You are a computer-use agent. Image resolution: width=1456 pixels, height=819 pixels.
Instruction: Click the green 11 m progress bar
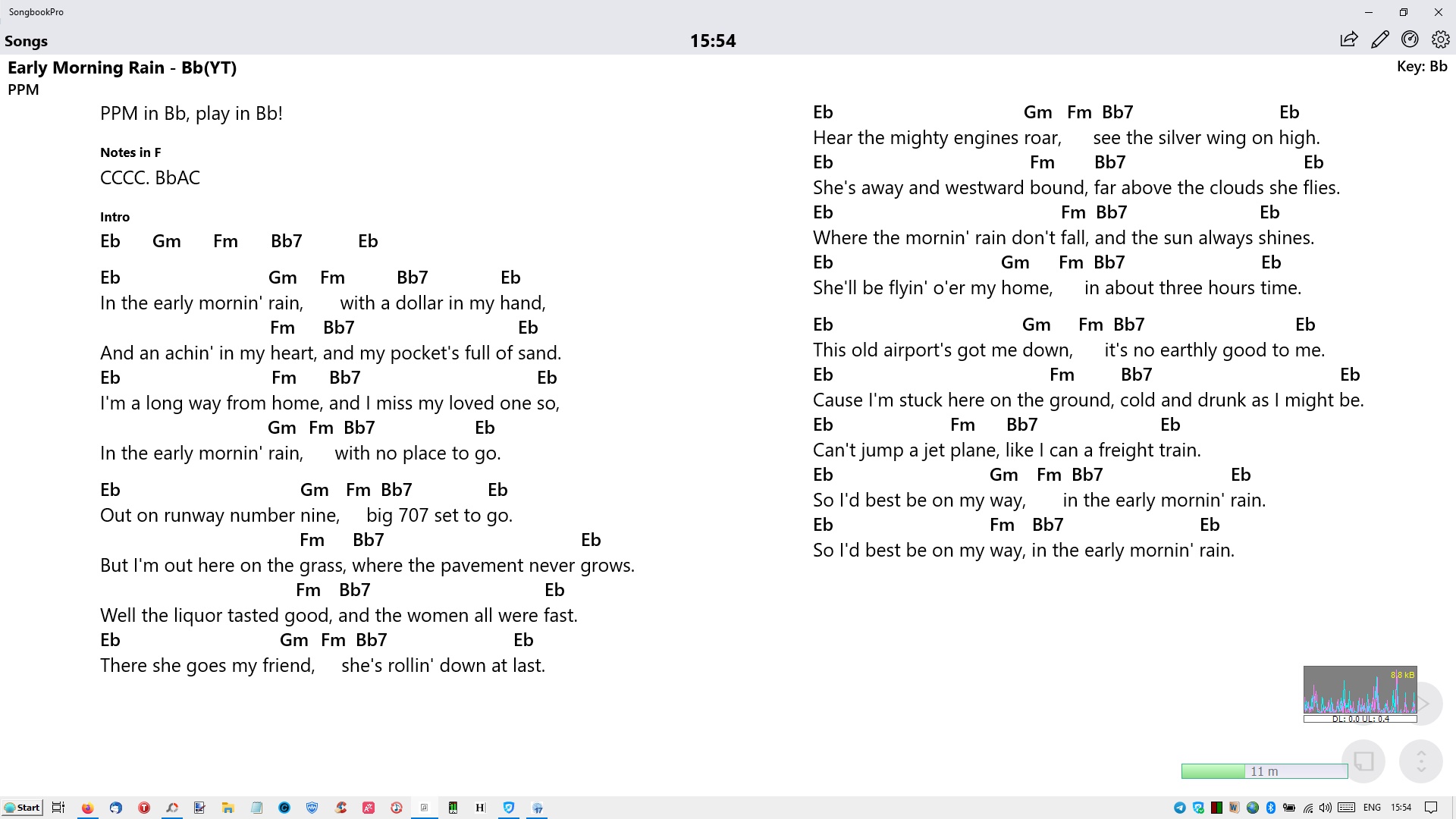coord(1264,771)
